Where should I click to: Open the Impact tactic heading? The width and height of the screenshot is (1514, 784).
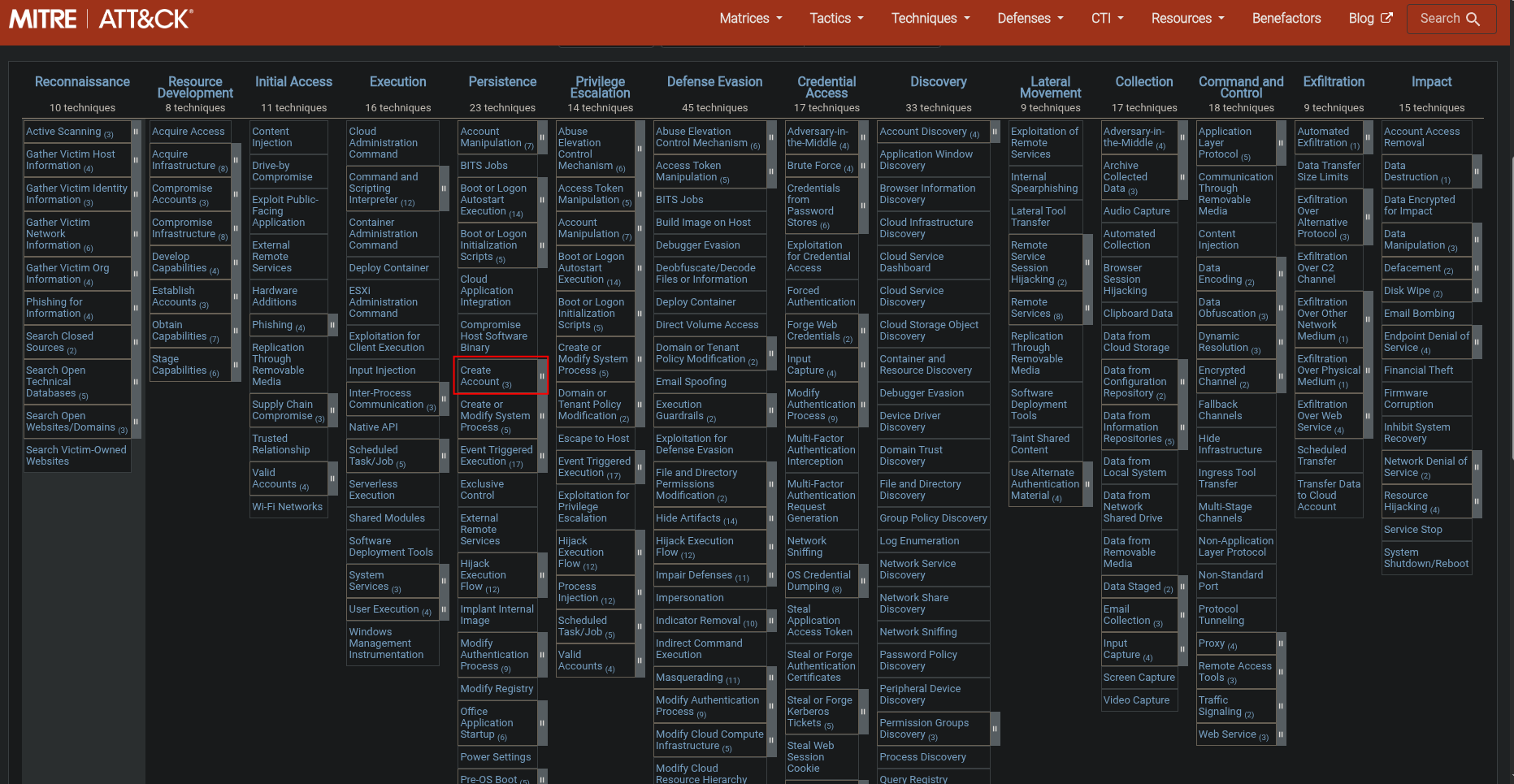(x=1431, y=81)
